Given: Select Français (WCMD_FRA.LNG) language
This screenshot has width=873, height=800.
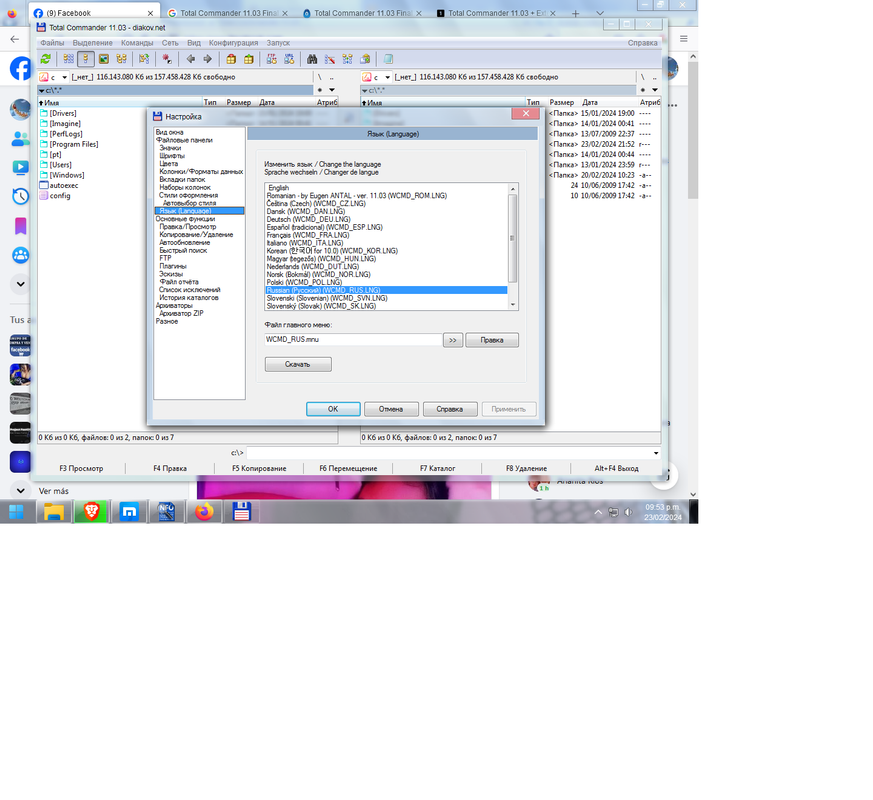Looking at the screenshot, I should tap(386, 235).
